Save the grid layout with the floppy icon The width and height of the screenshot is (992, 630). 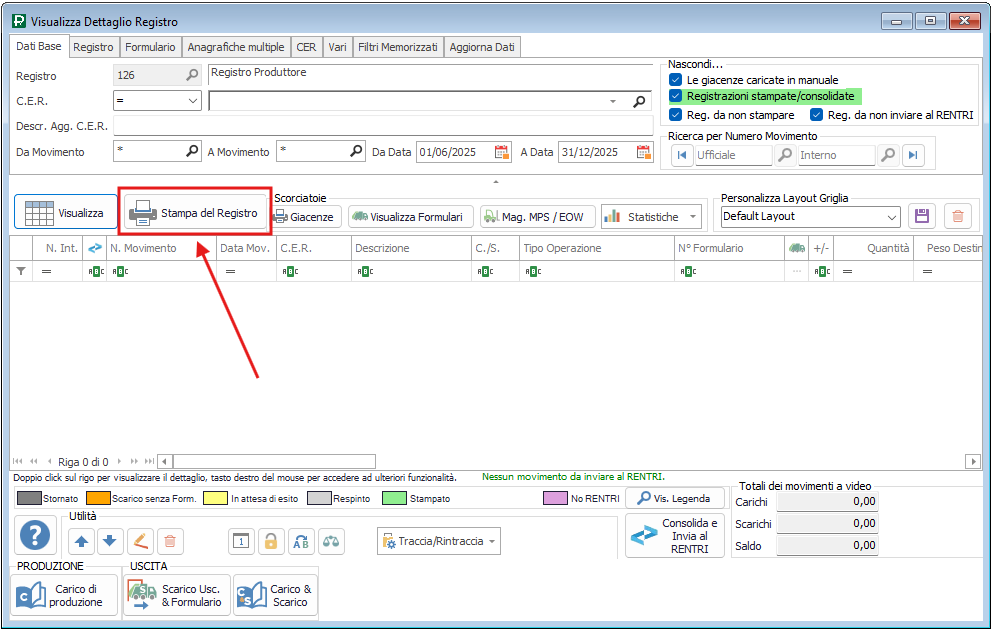pyautogui.click(x=921, y=216)
